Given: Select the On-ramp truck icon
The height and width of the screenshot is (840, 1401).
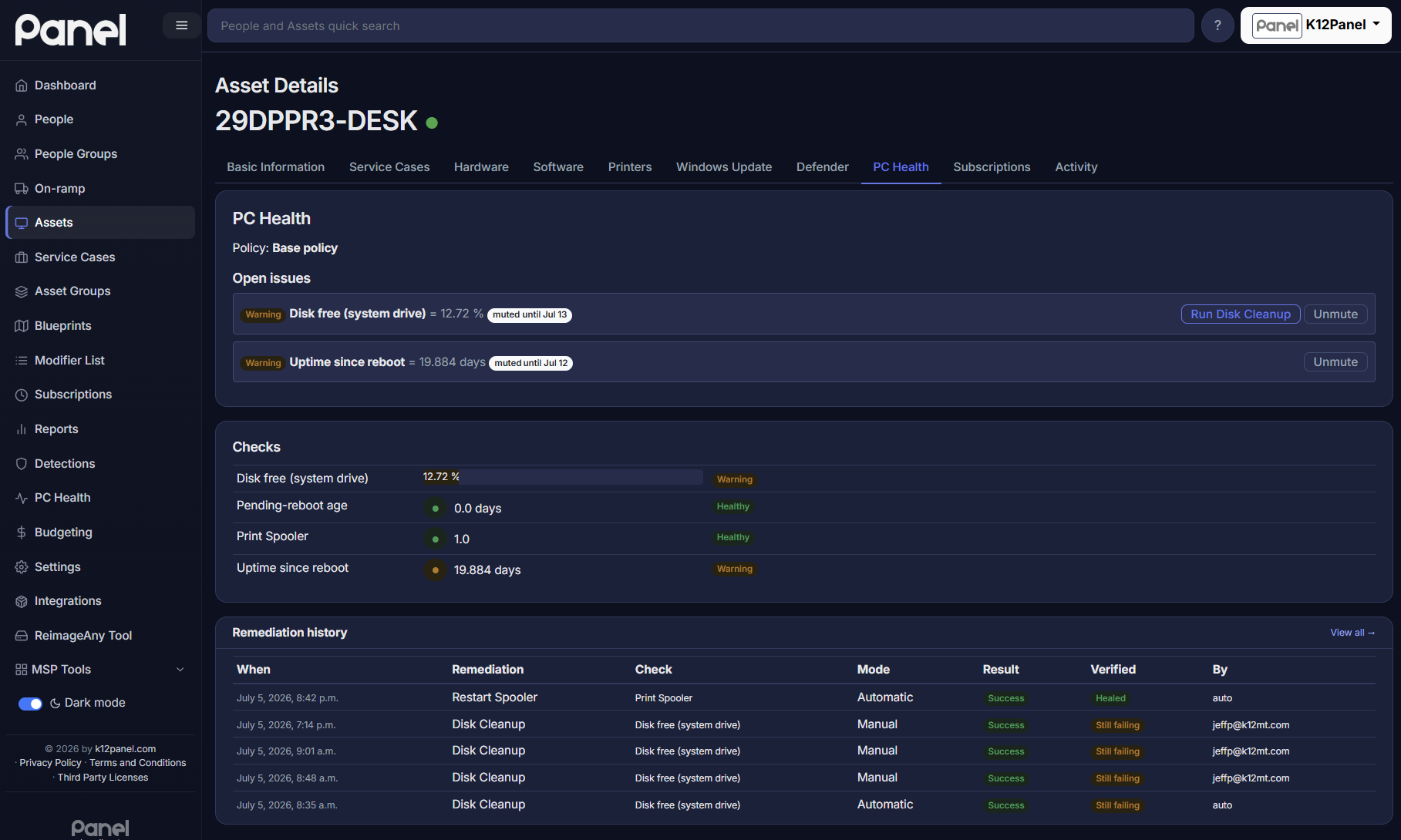Looking at the screenshot, I should point(22,189).
